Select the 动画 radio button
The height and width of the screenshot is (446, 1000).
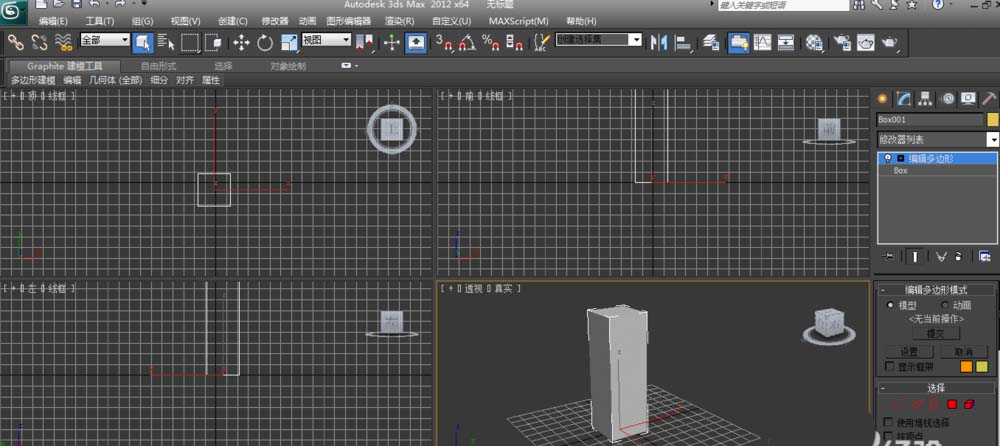(943, 305)
